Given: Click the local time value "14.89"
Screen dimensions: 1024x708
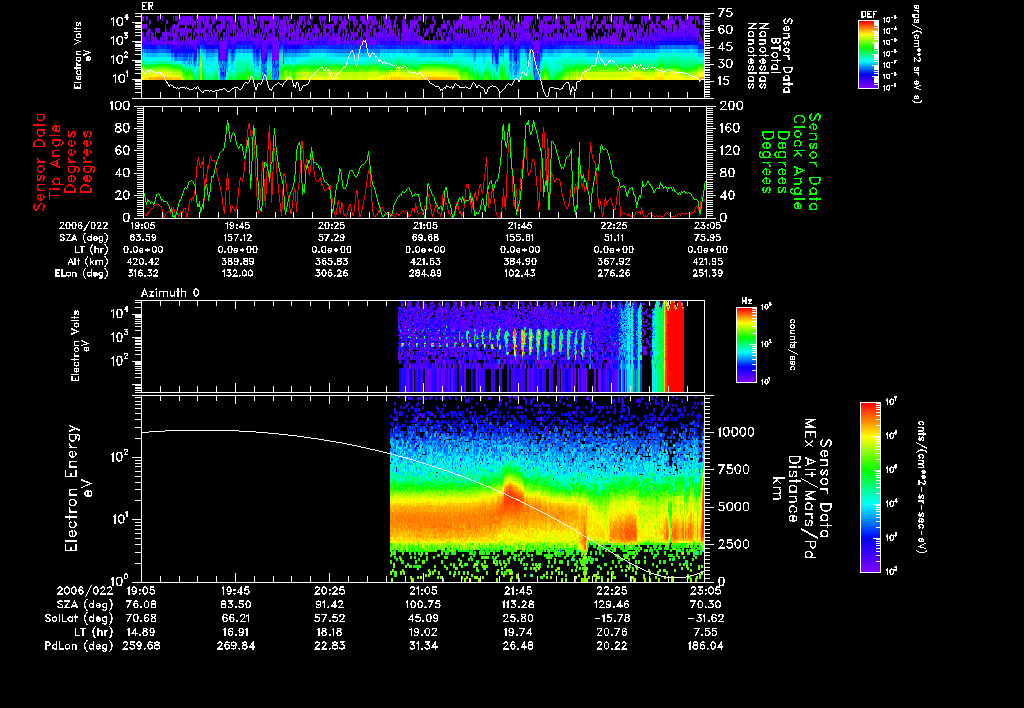Looking at the screenshot, I should click(140, 632).
